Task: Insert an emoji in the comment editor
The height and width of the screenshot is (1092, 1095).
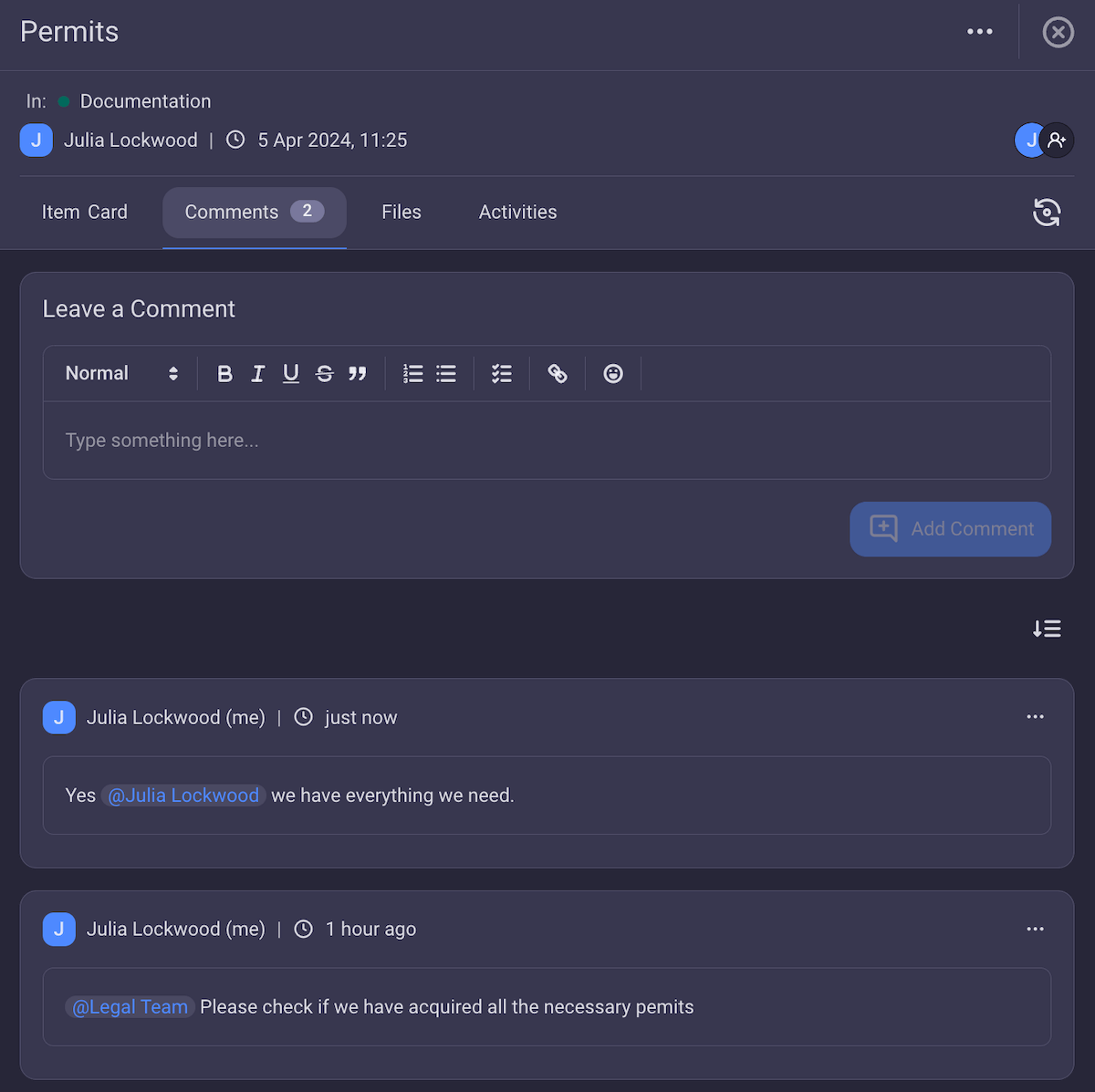Action: [612, 373]
